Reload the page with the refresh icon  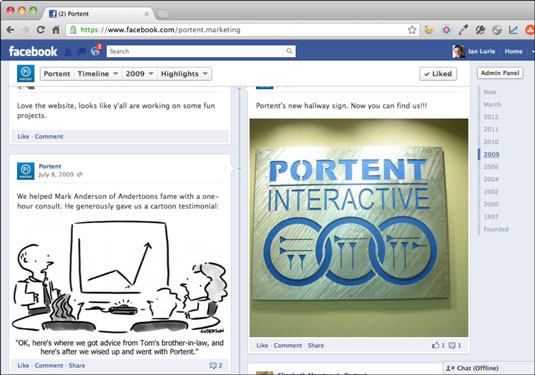click(41, 30)
